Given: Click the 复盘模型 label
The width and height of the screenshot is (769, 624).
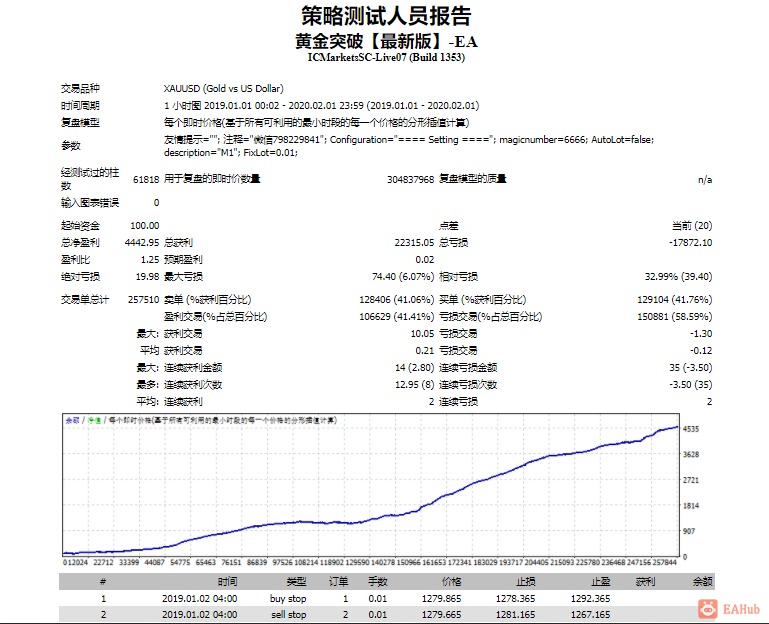Looking at the screenshot, I should pos(80,123).
